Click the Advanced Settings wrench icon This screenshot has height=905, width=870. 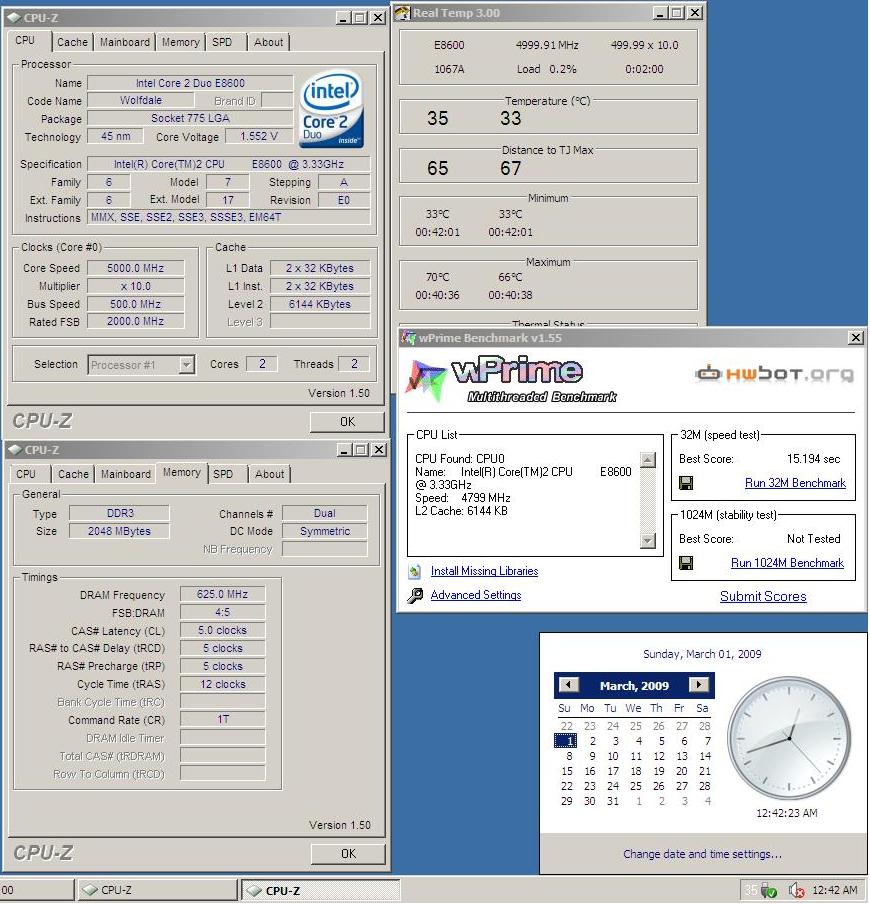click(415, 596)
